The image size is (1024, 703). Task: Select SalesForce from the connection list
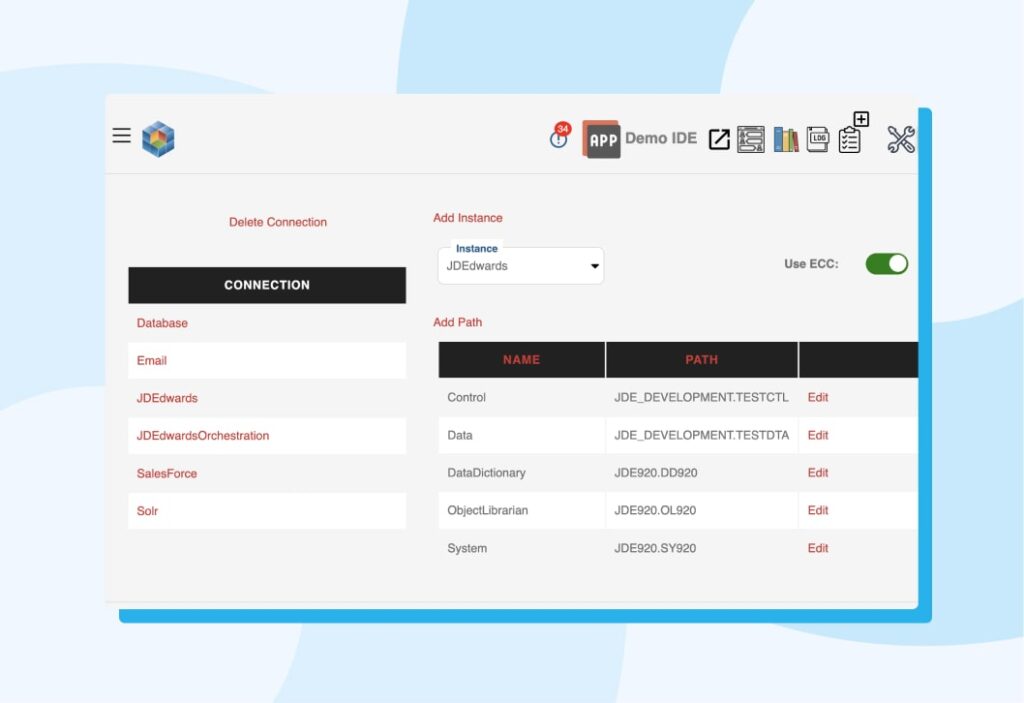(x=165, y=473)
